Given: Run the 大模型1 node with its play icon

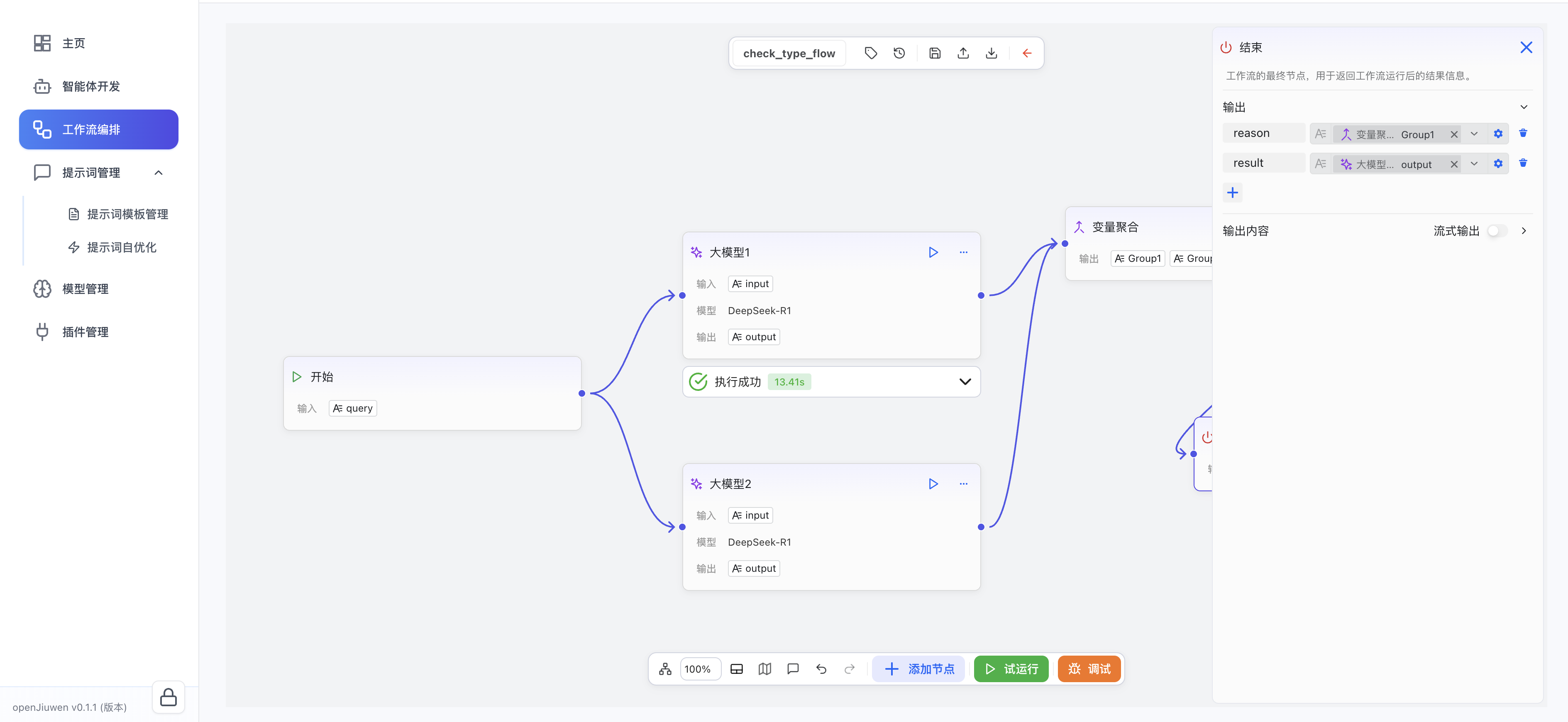Looking at the screenshot, I should tap(933, 252).
